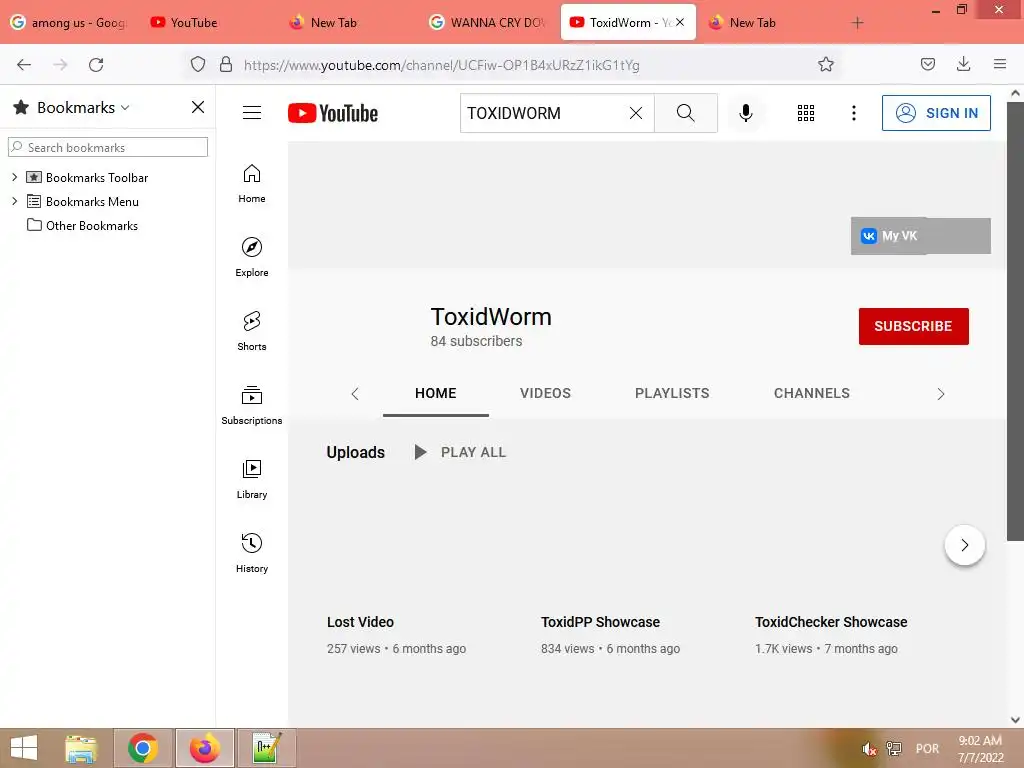1024x768 pixels.
Task: Select the PLAYLISTS channel tab
Action: coord(672,393)
